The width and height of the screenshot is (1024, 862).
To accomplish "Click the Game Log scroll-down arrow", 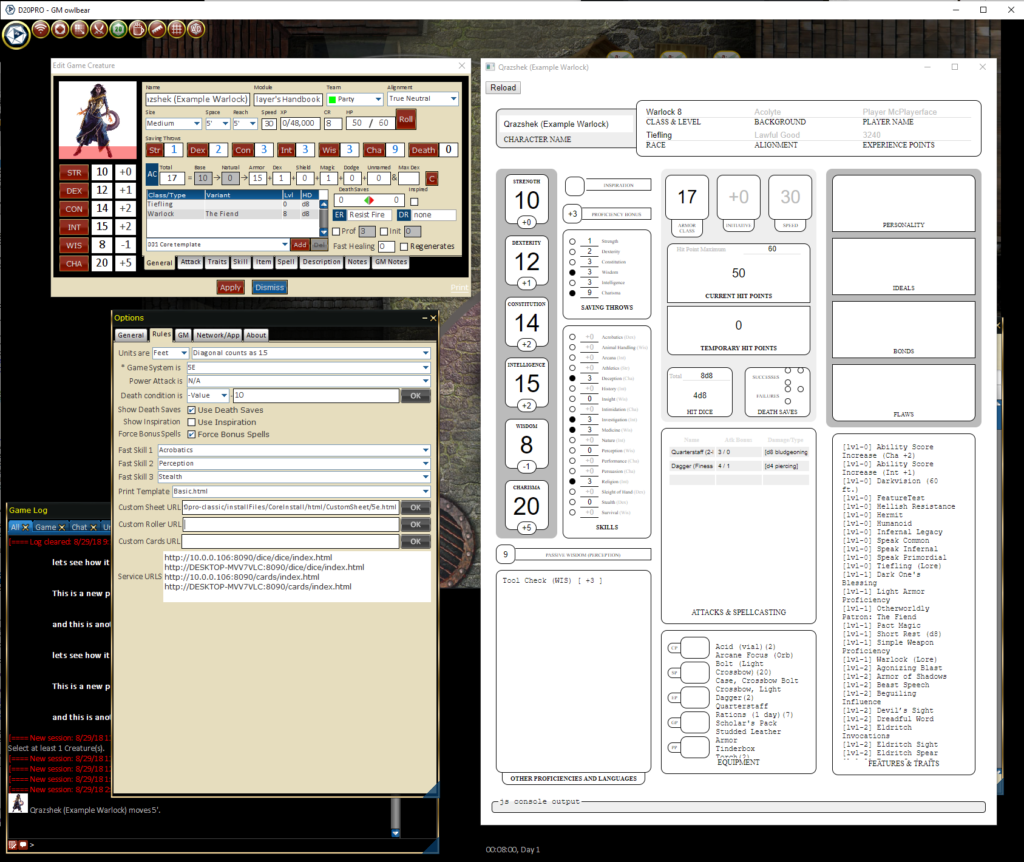I will point(395,833).
